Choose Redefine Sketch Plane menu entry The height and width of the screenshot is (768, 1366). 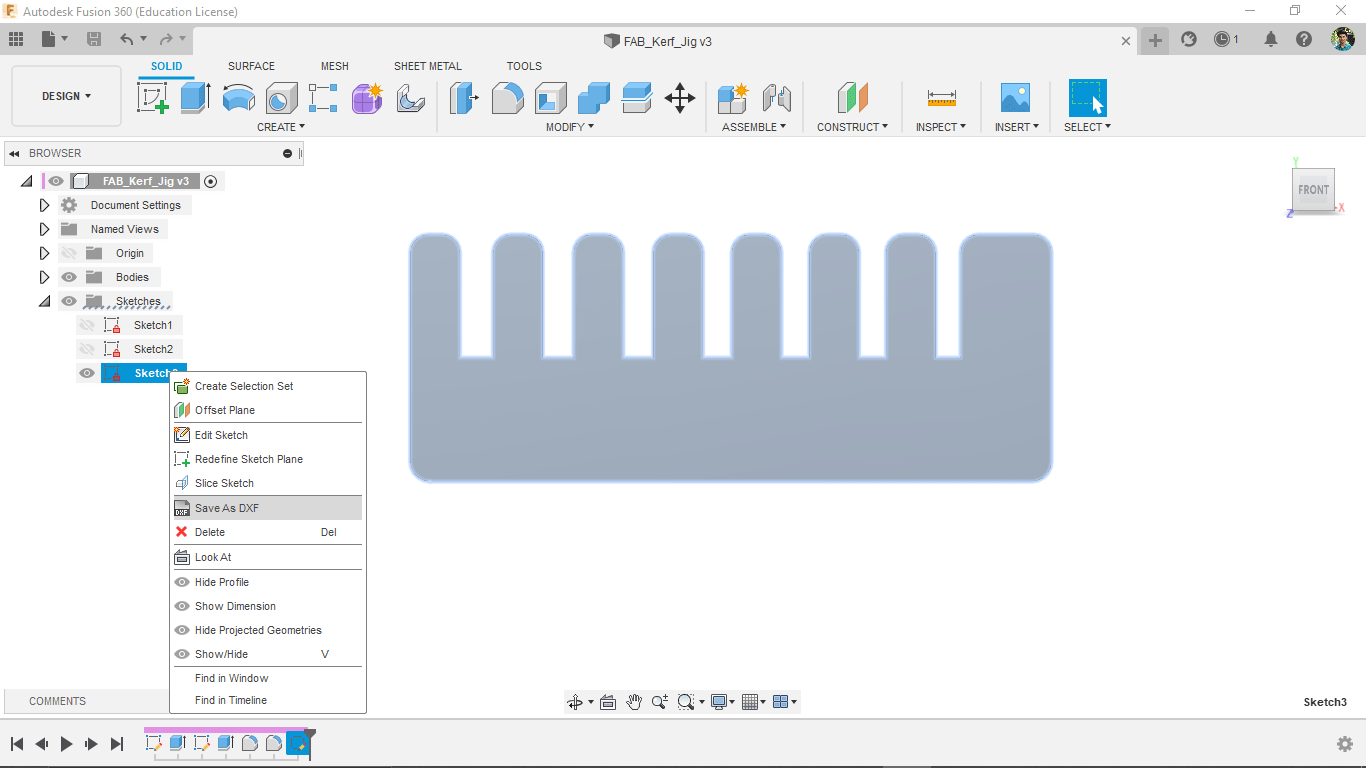pos(268,459)
